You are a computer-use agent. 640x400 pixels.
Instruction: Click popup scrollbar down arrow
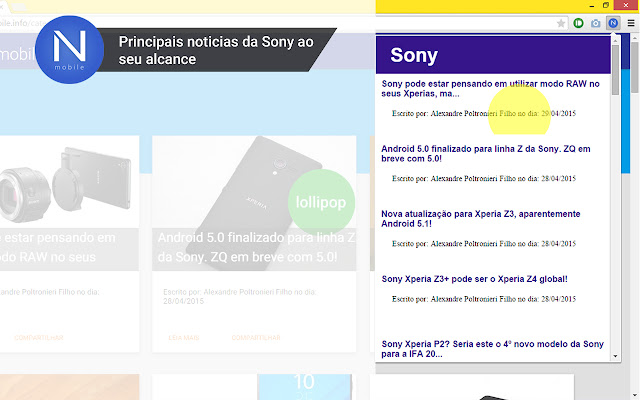[x=615, y=356]
